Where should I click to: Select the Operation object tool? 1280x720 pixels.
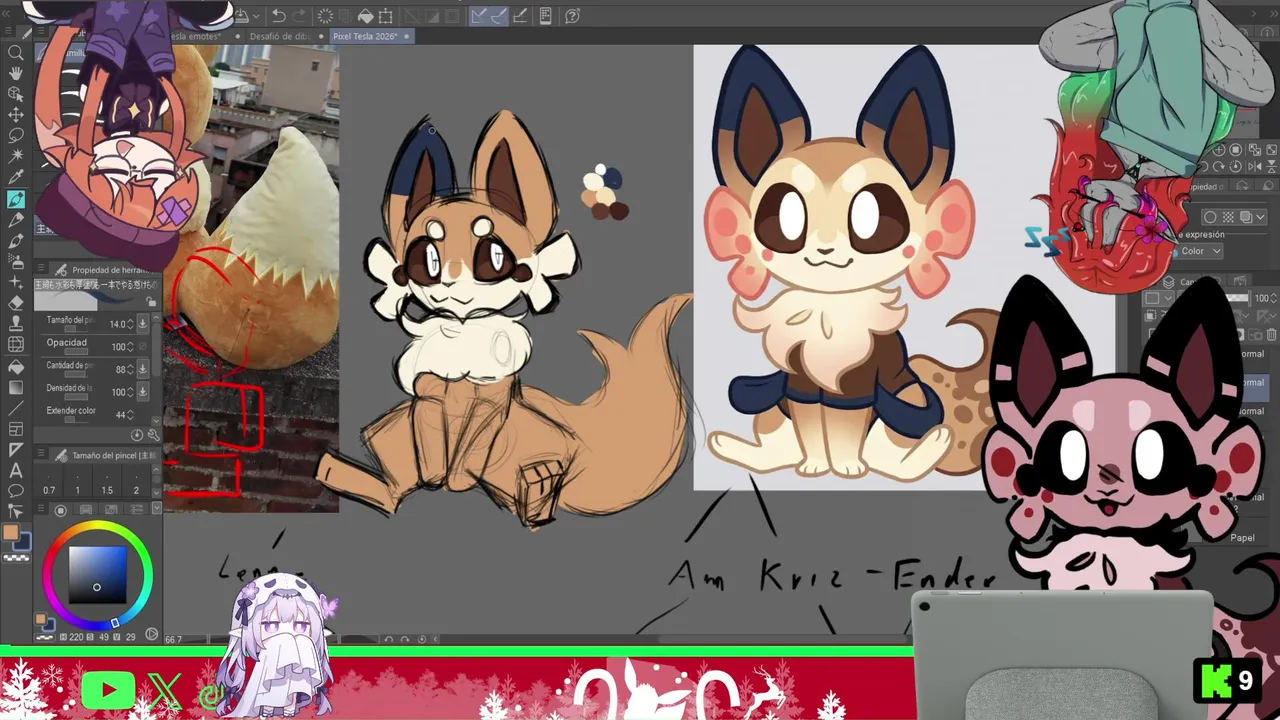click(16, 94)
